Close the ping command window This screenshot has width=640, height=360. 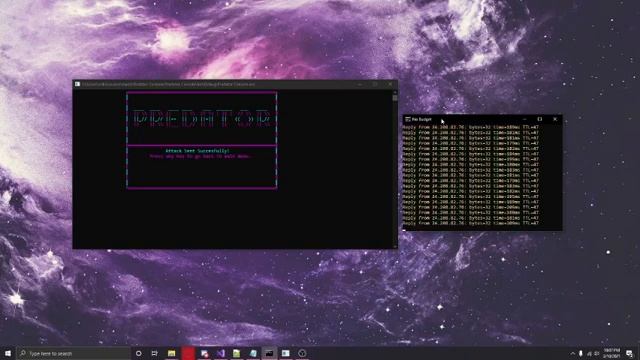tap(555, 119)
